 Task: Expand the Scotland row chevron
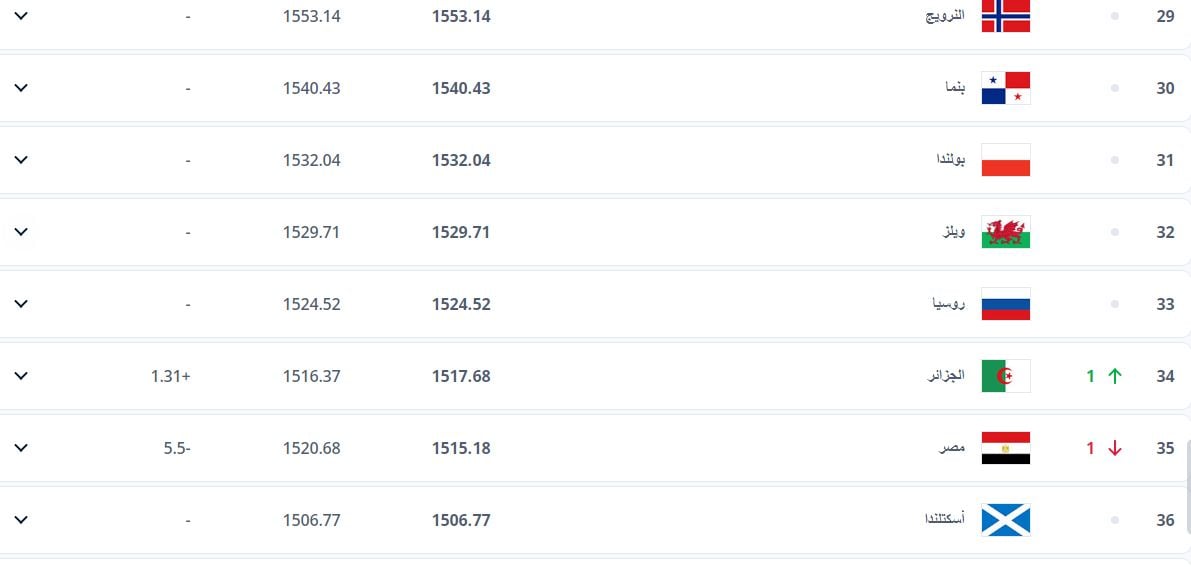(x=21, y=520)
